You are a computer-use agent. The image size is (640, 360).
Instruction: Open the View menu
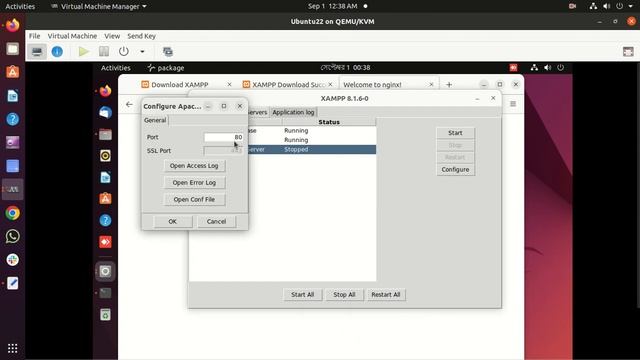[112, 36]
